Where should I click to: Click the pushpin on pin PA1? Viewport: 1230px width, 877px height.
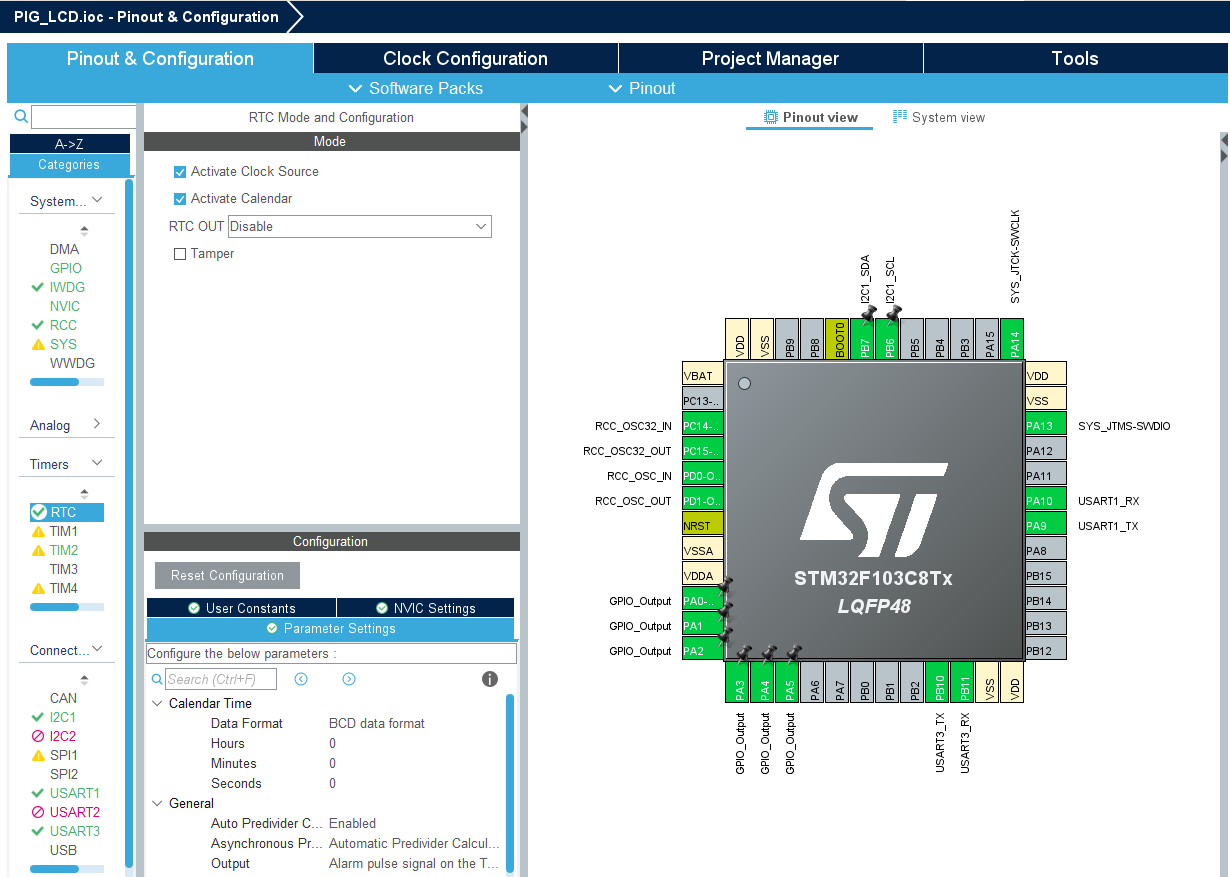[726, 609]
